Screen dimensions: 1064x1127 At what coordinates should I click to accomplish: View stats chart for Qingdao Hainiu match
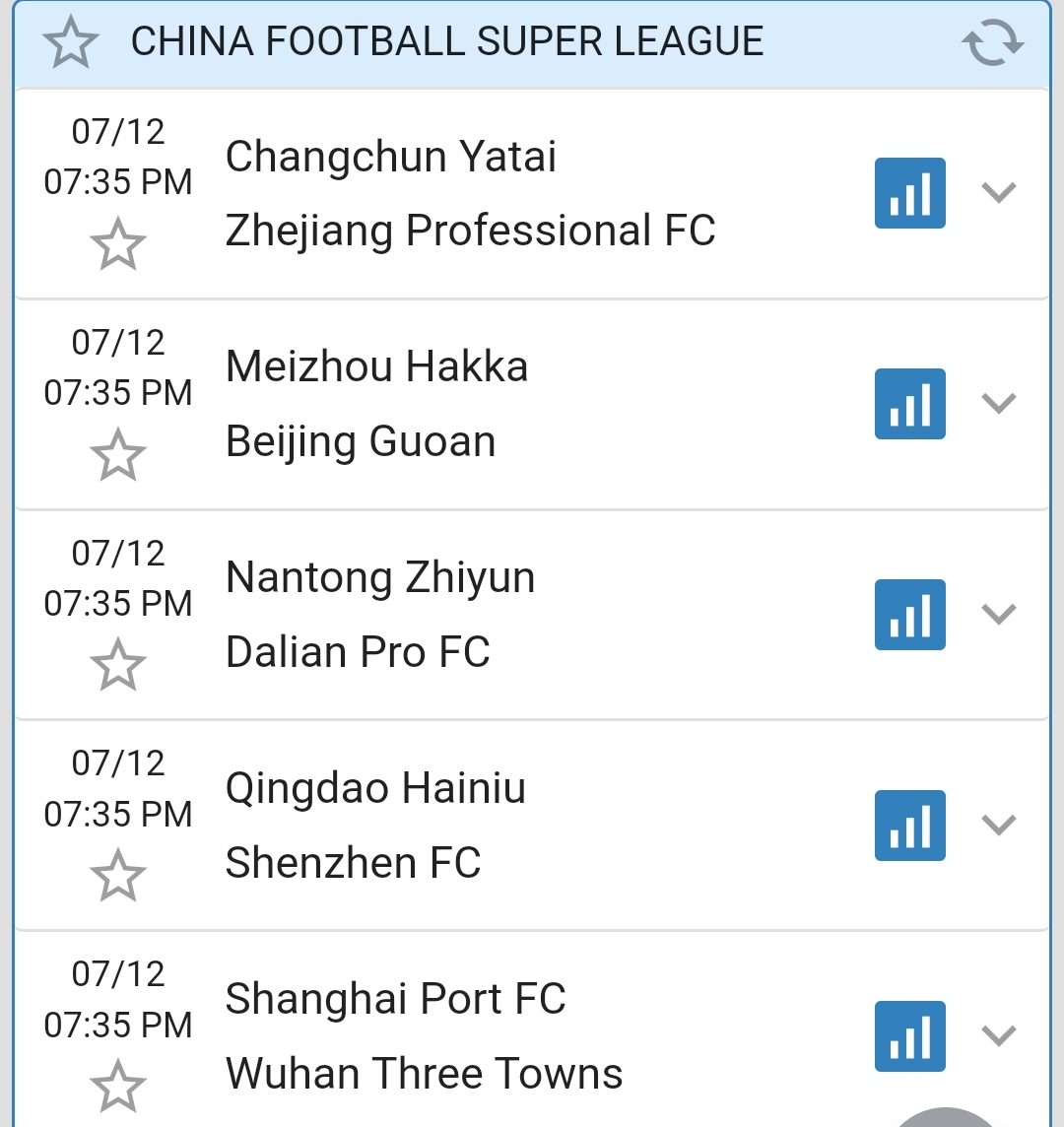(909, 826)
